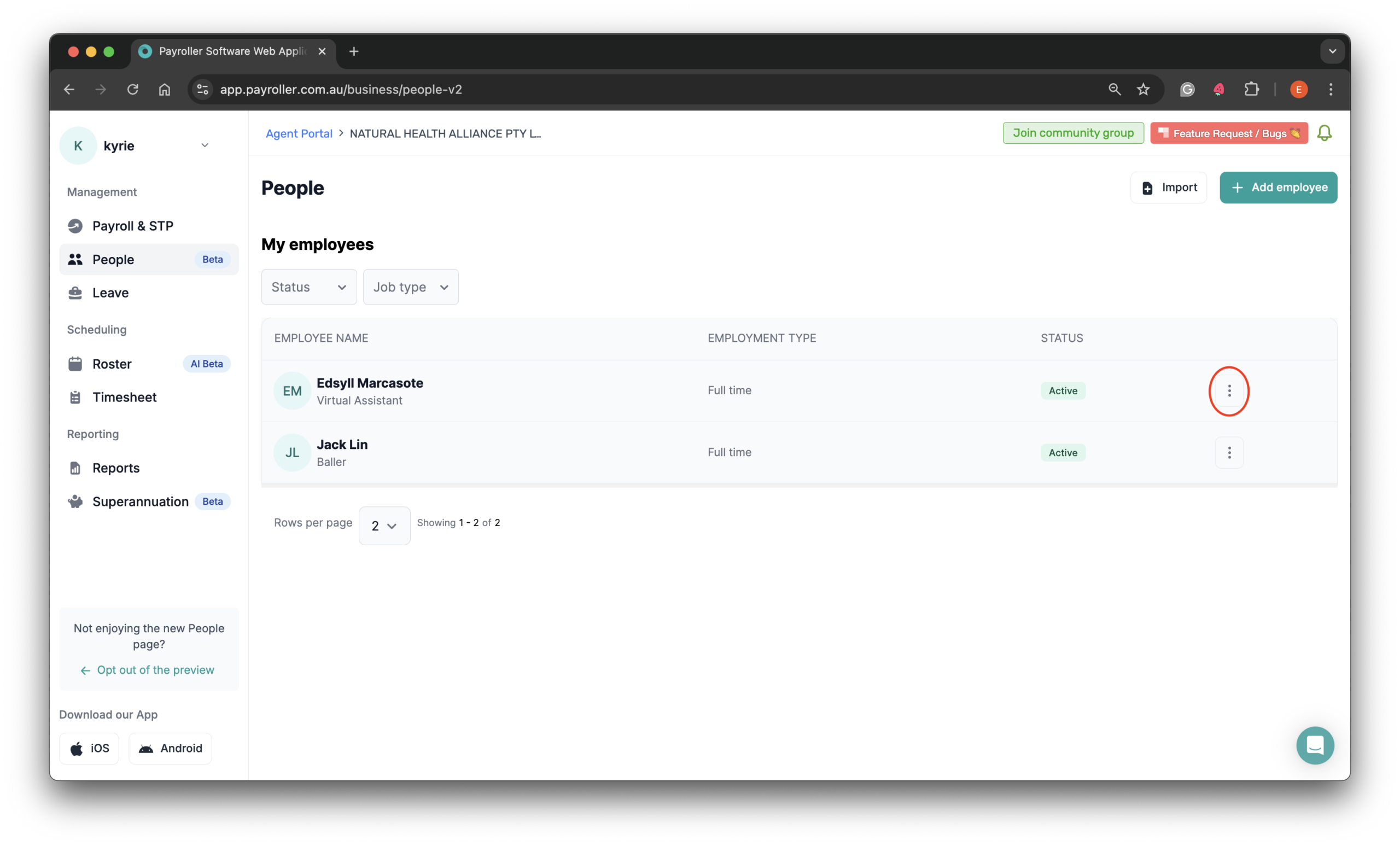Viewport: 1400px width, 846px height.
Task: Open the Payroll & STP section
Action: pyautogui.click(x=133, y=225)
